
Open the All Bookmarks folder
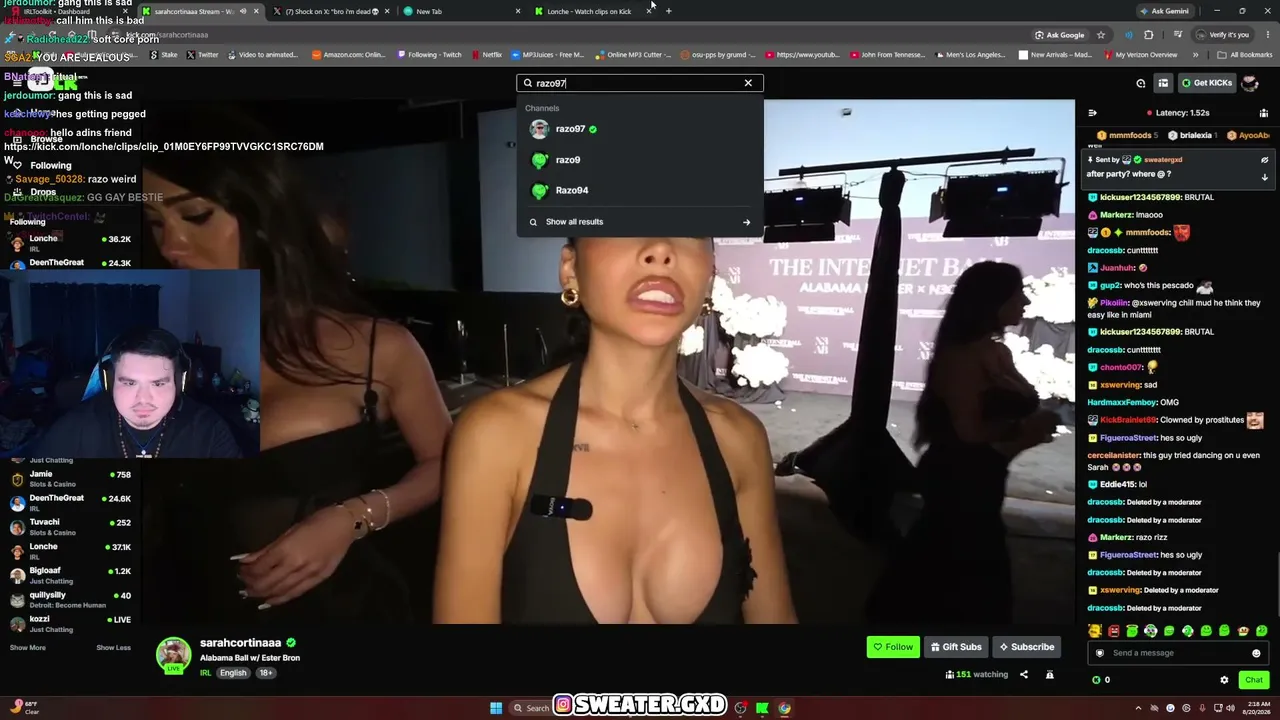1245,55
